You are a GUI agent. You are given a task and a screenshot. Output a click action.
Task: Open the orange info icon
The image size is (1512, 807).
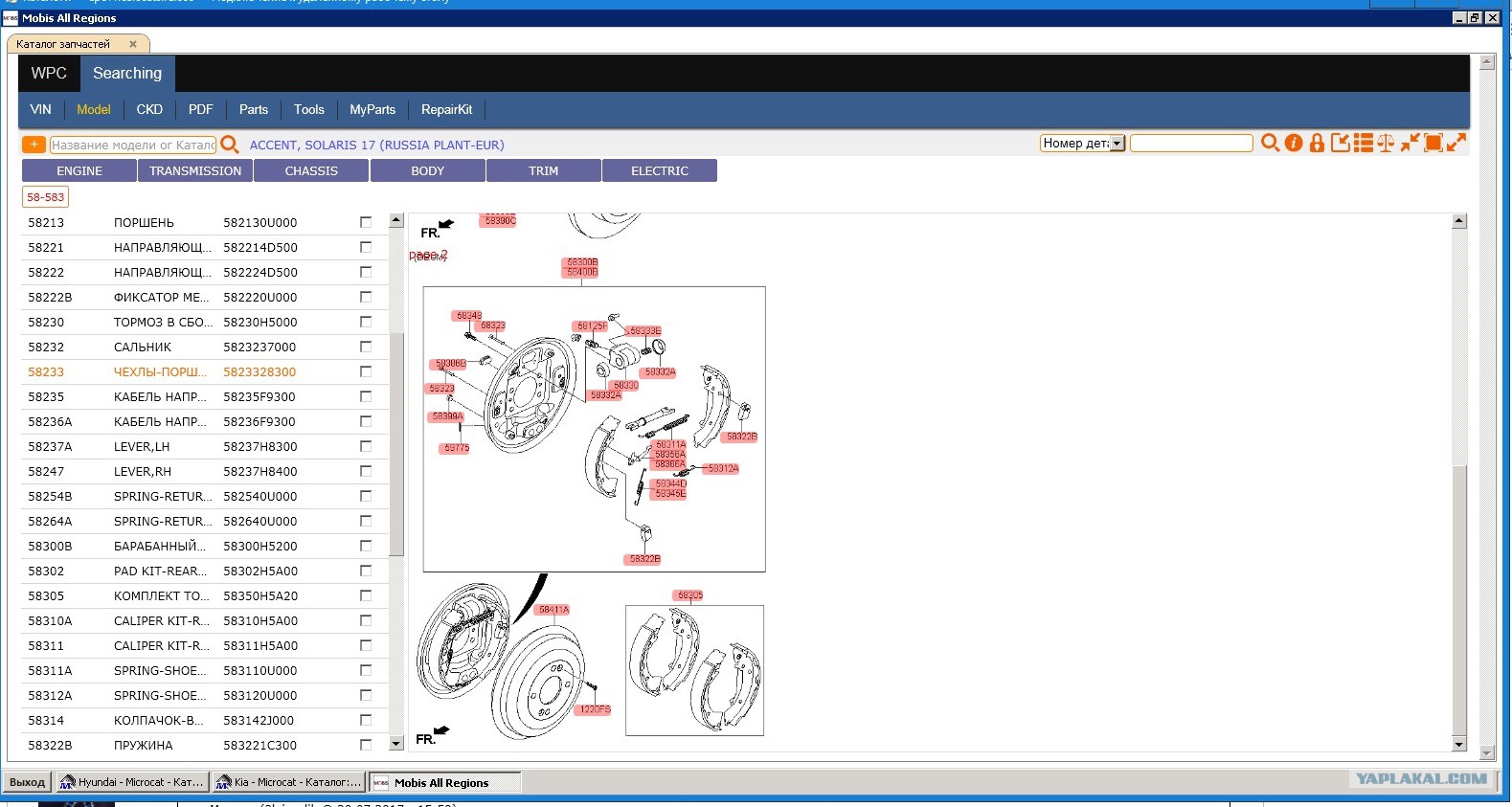(x=1294, y=143)
